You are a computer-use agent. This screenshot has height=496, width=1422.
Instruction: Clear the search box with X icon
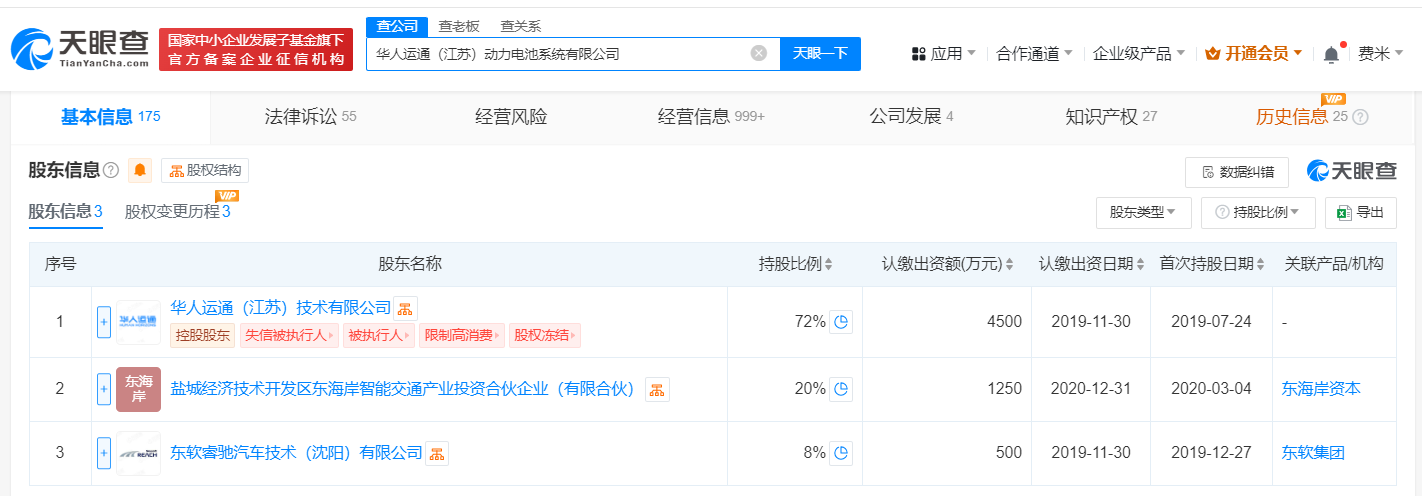click(x=759, y=54)
